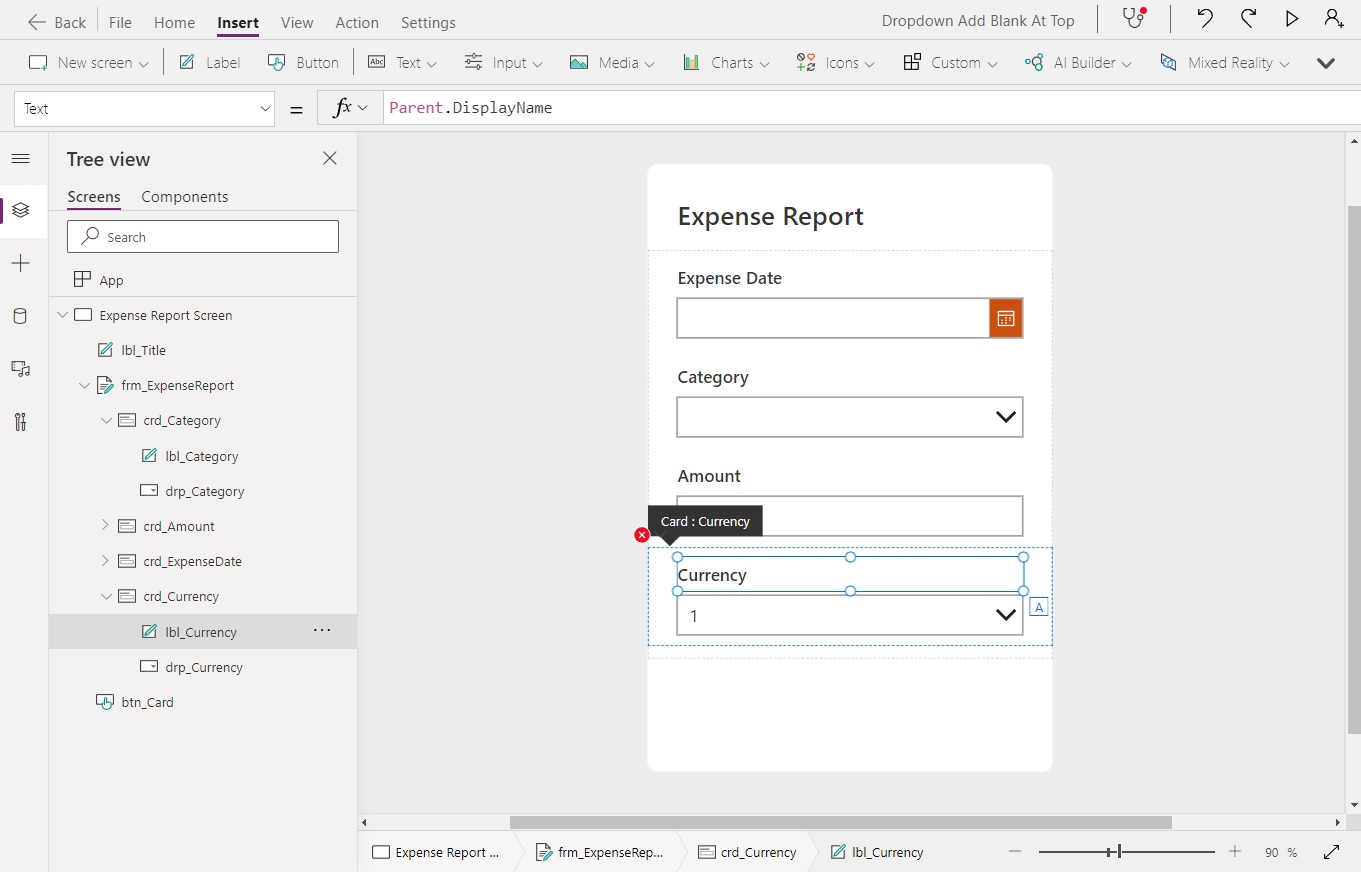Expand the crd_Amount card
Image resolution: width=1361 pixels, height=874 pixels.
click(104, 525)
